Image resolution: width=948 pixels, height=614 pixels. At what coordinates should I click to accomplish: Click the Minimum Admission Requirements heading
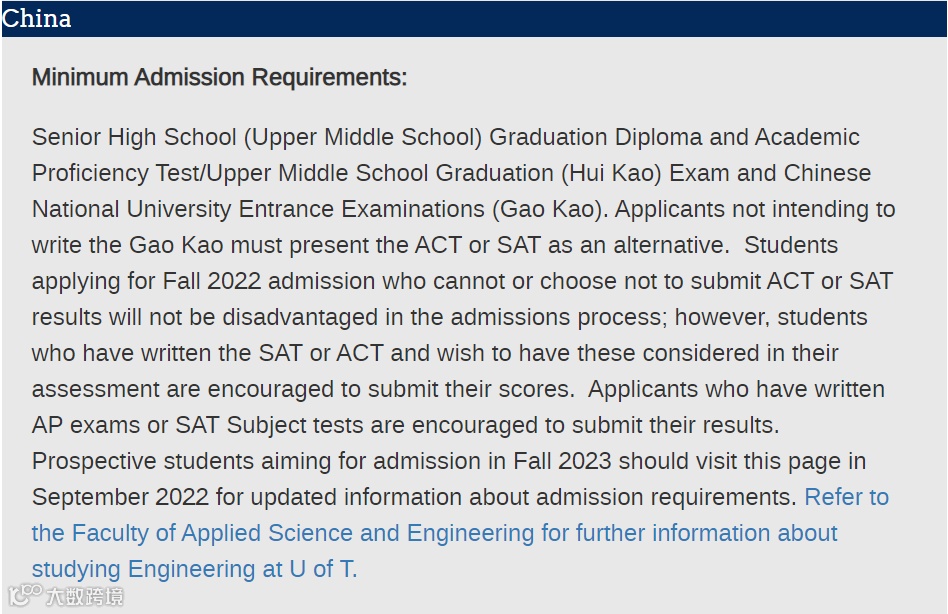219,77
